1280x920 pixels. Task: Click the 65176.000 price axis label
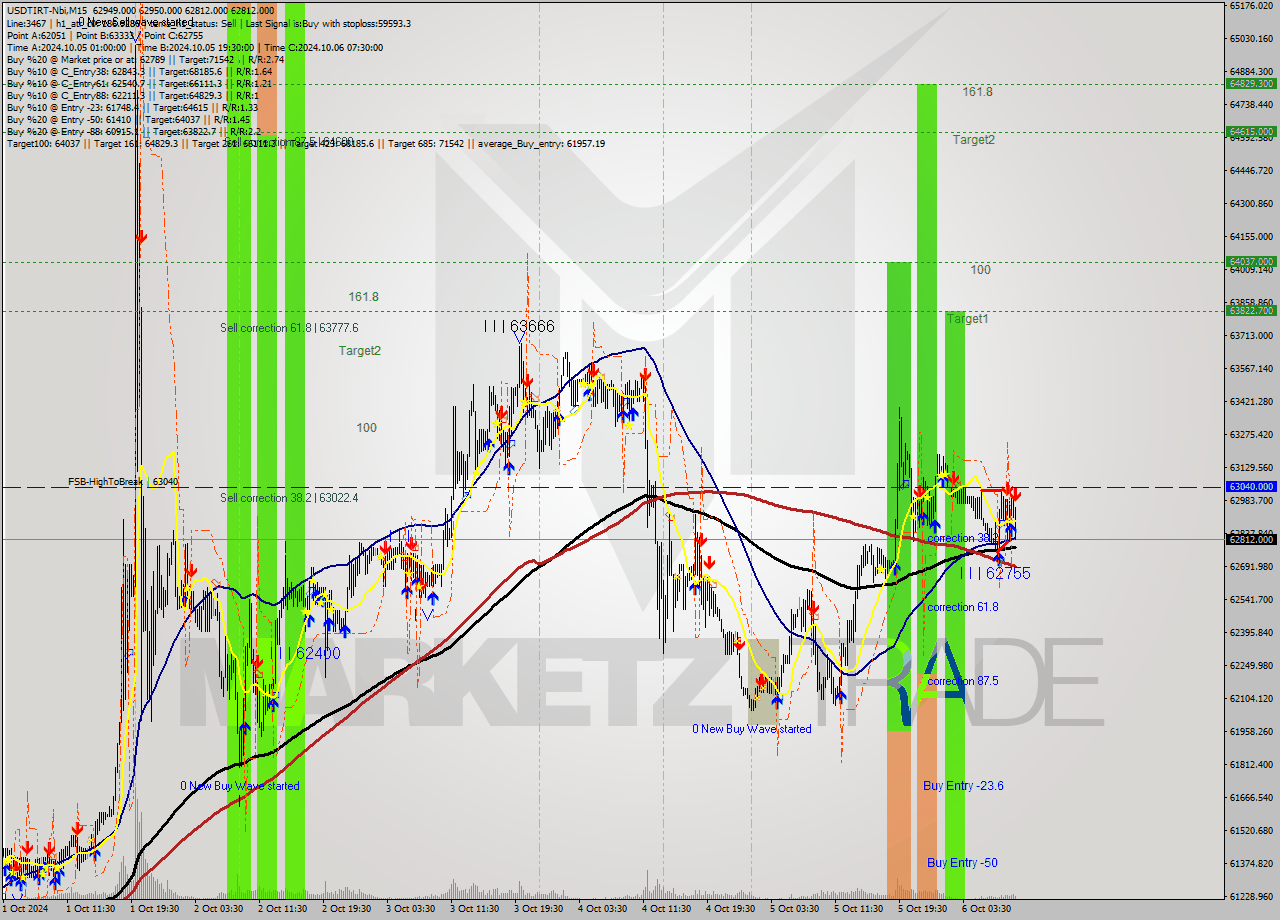point(1251,6)
